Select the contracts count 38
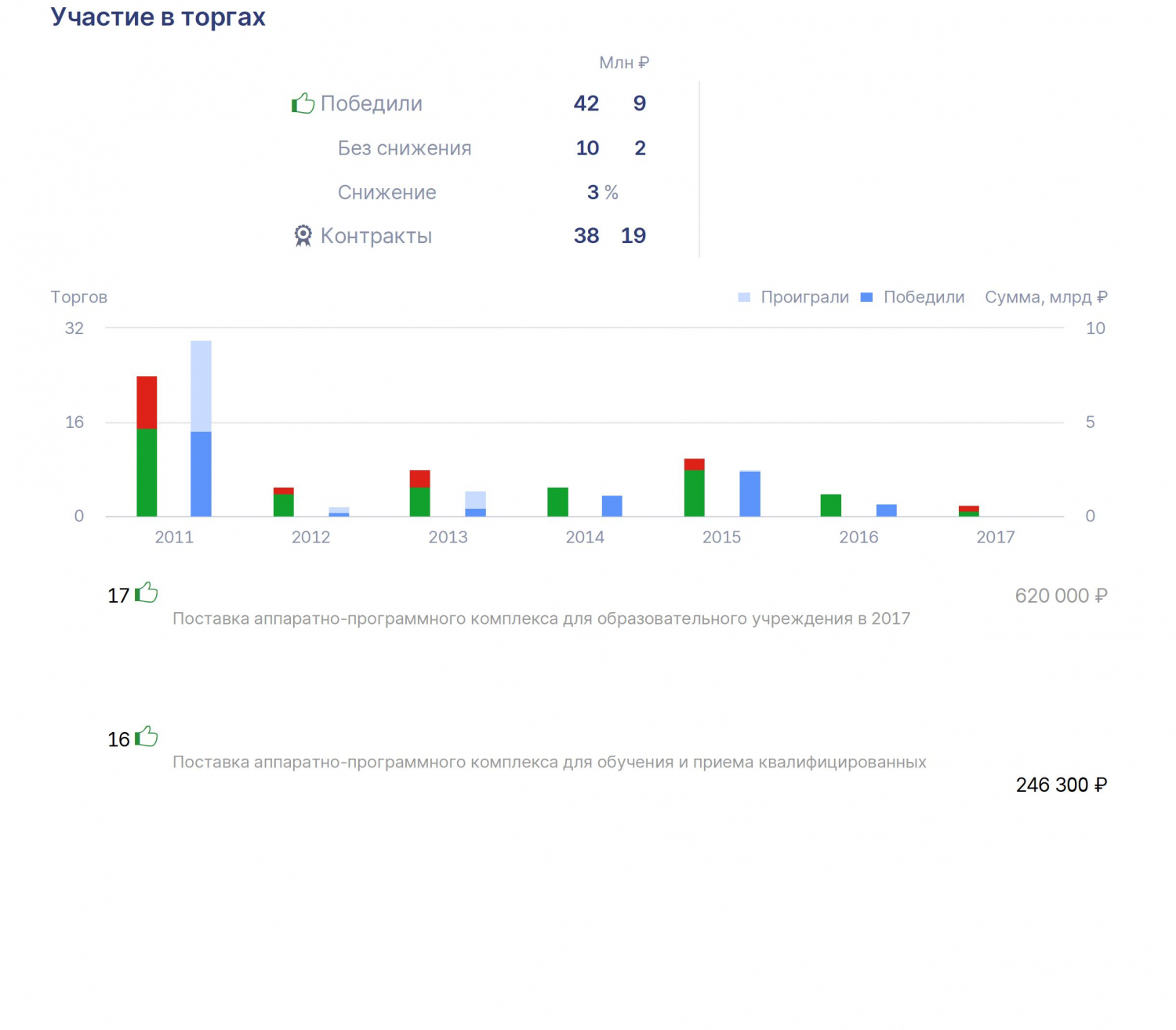Image resolution: width=1176 pixels, height=1030 pixels. (586, 236)
